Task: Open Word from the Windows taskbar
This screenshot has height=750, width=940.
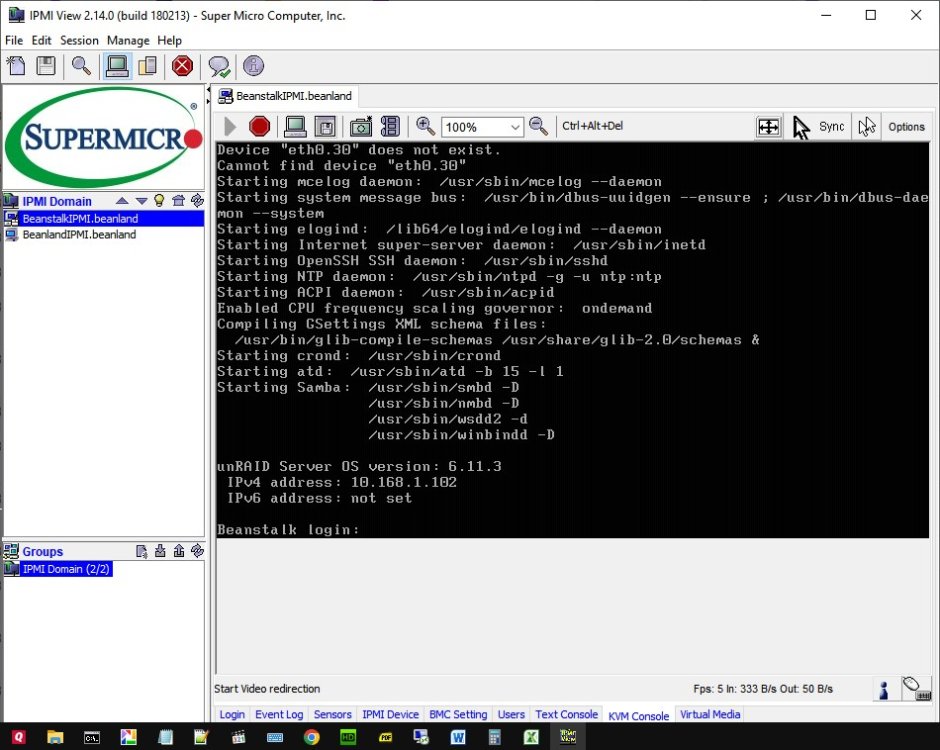Action: (x=458, y=737)
